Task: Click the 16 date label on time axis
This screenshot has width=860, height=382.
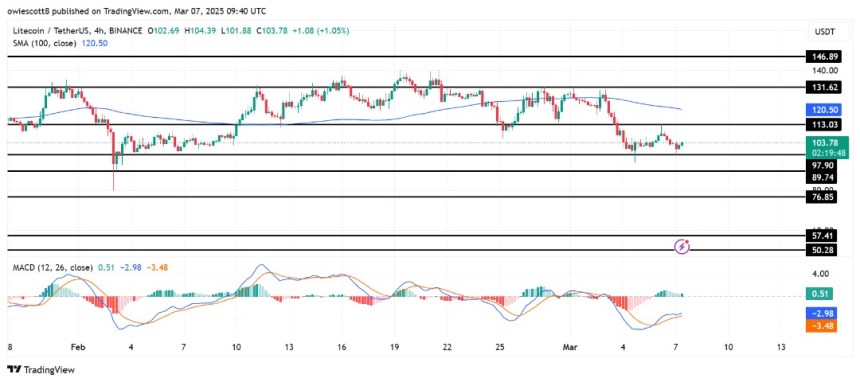Action: [x=341, y=347]
